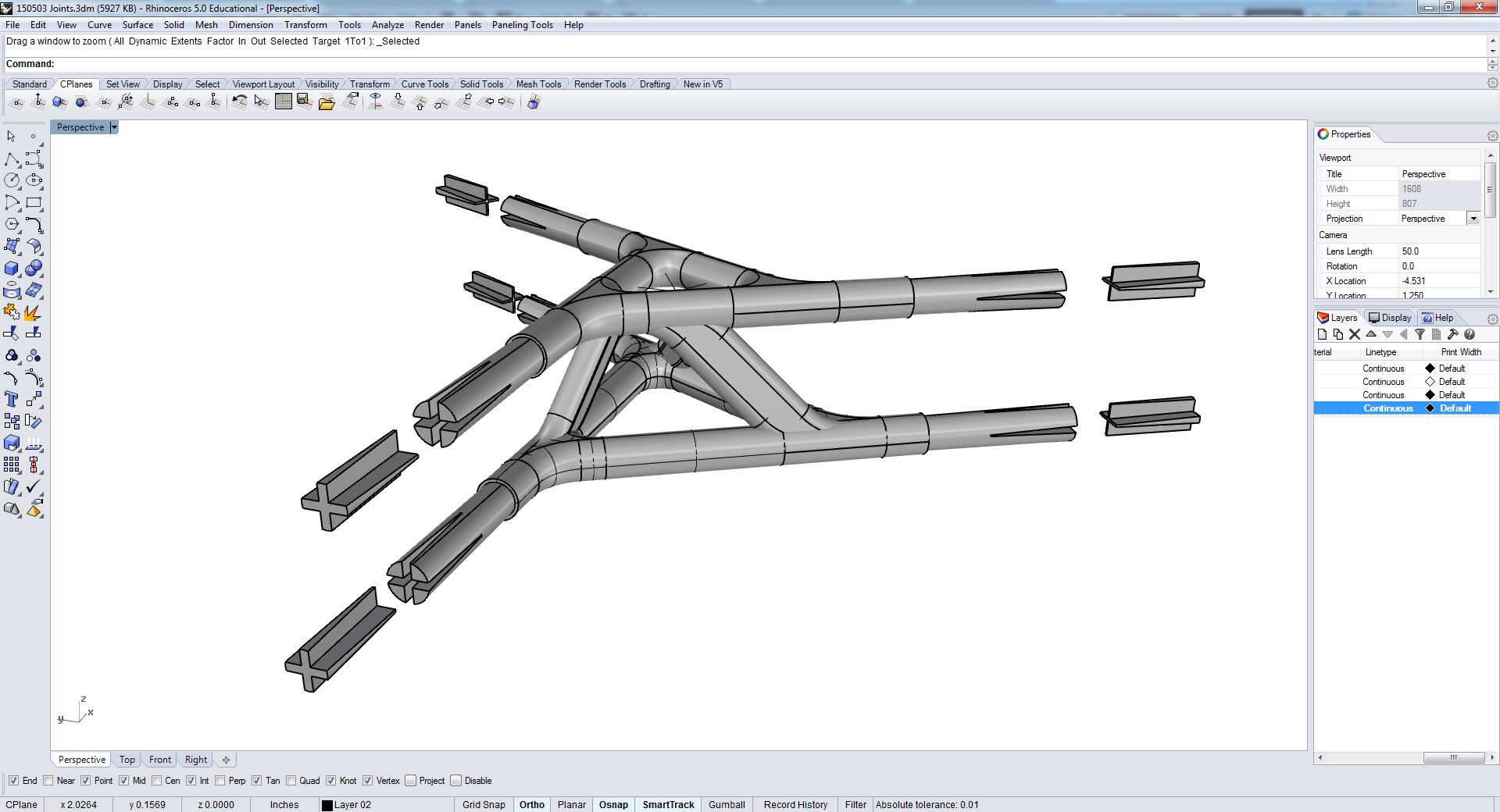Select the Text object tool in the sidebar
The image size is (1500, 812).
(12, 400)
